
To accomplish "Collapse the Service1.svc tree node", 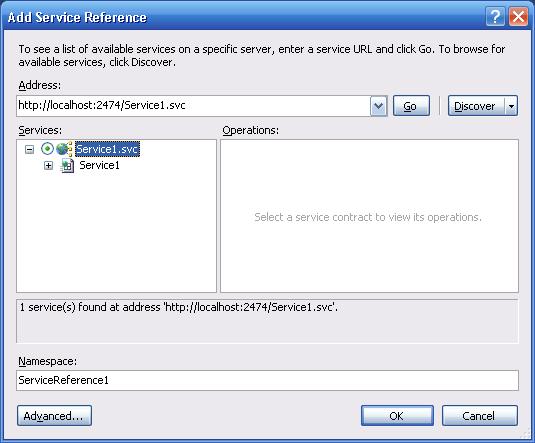I will [x=30, y=149].
